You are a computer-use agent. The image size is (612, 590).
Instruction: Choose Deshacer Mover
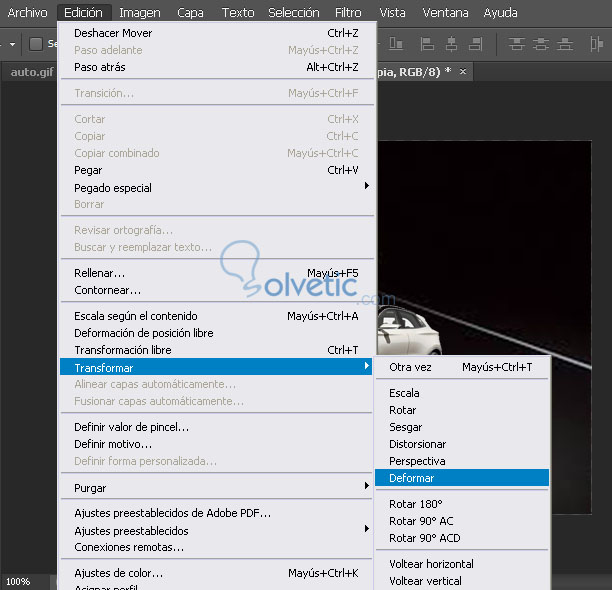coord(217,33)
